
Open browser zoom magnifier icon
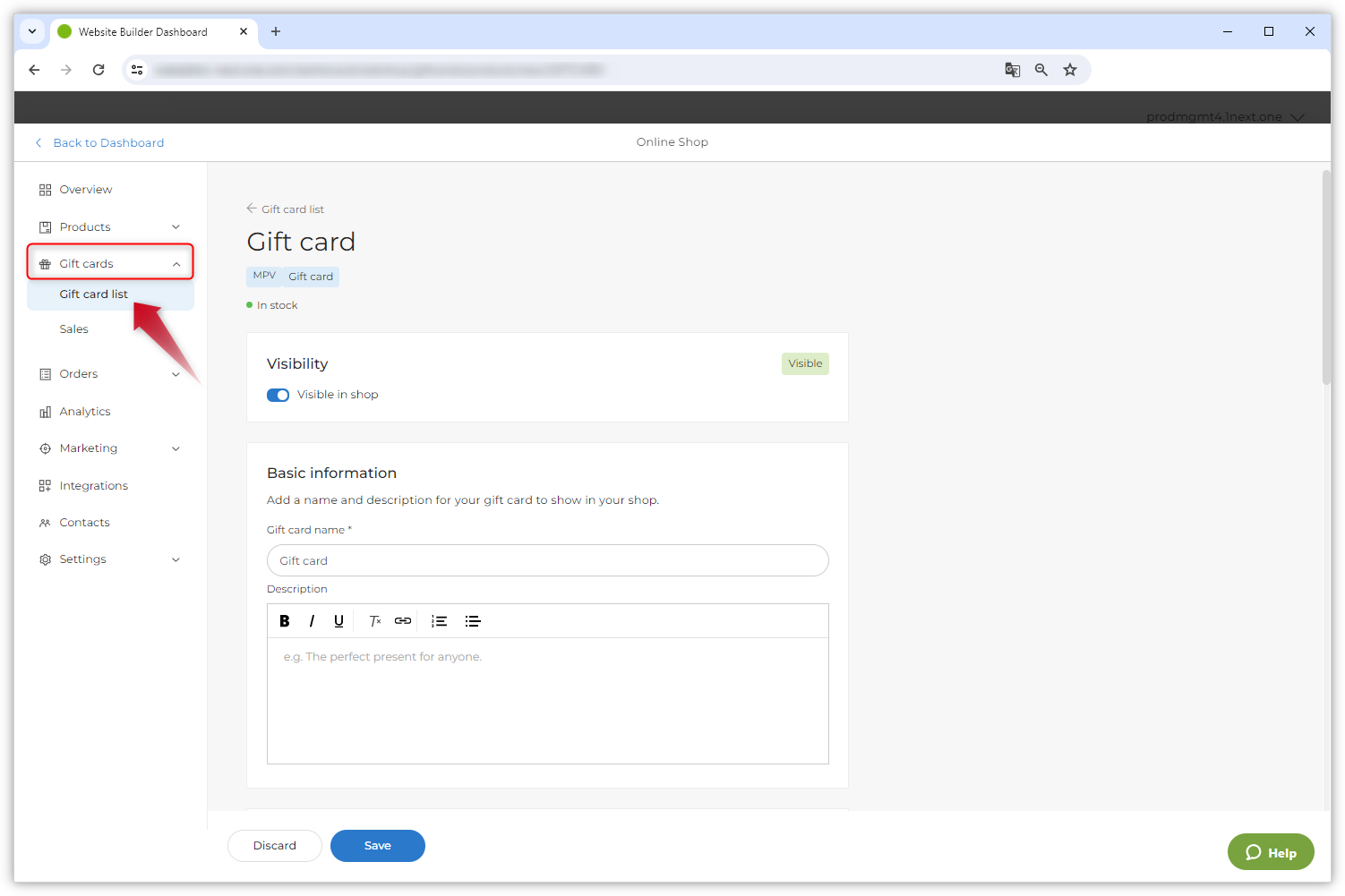click(x=1041, y=70)
